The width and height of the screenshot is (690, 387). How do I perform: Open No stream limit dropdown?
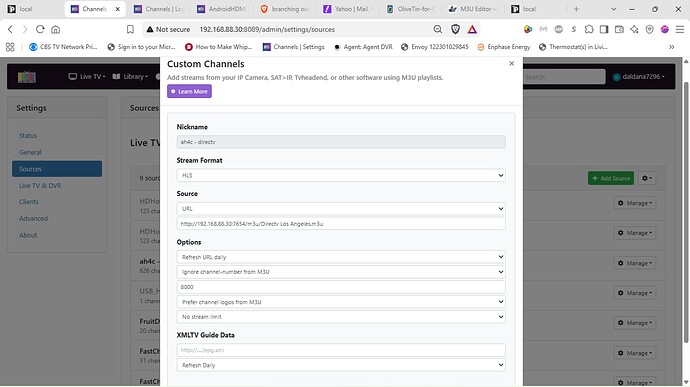[x=341, y=317]
